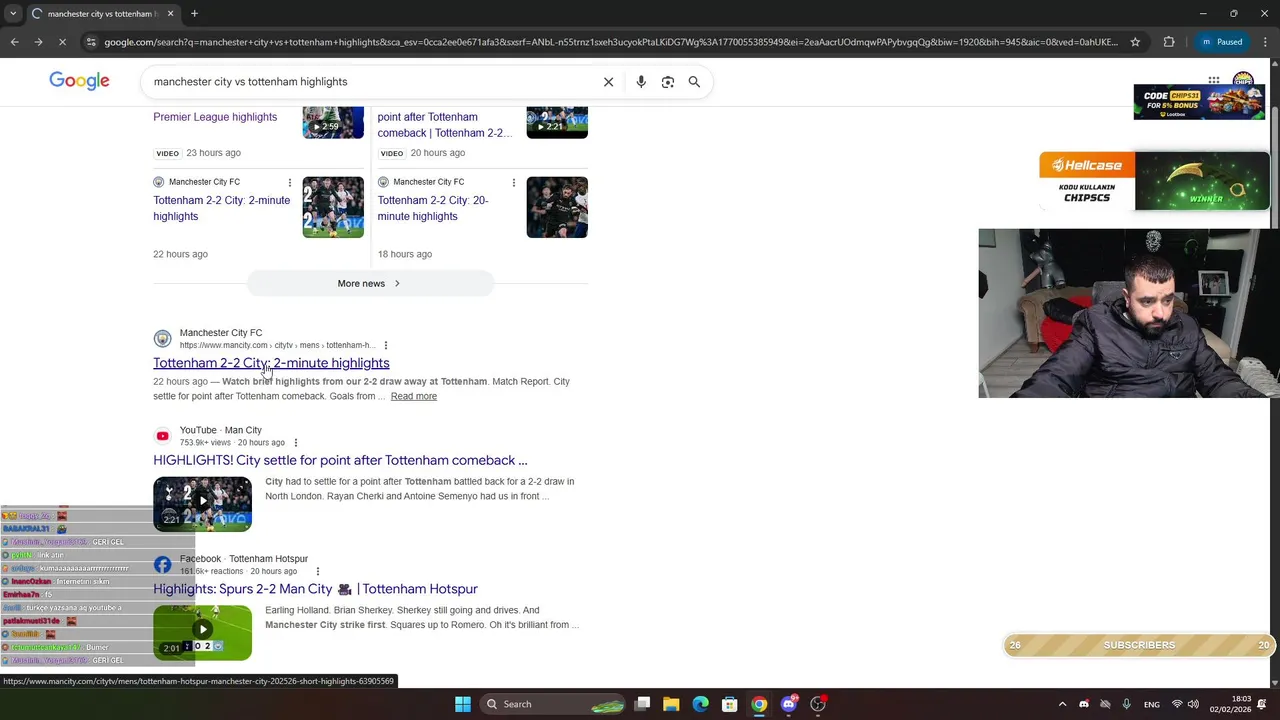Open Microsoft Store from taskbar
Image resolution: width=1280 pixels, height=720 pixels.
[730, 704]
